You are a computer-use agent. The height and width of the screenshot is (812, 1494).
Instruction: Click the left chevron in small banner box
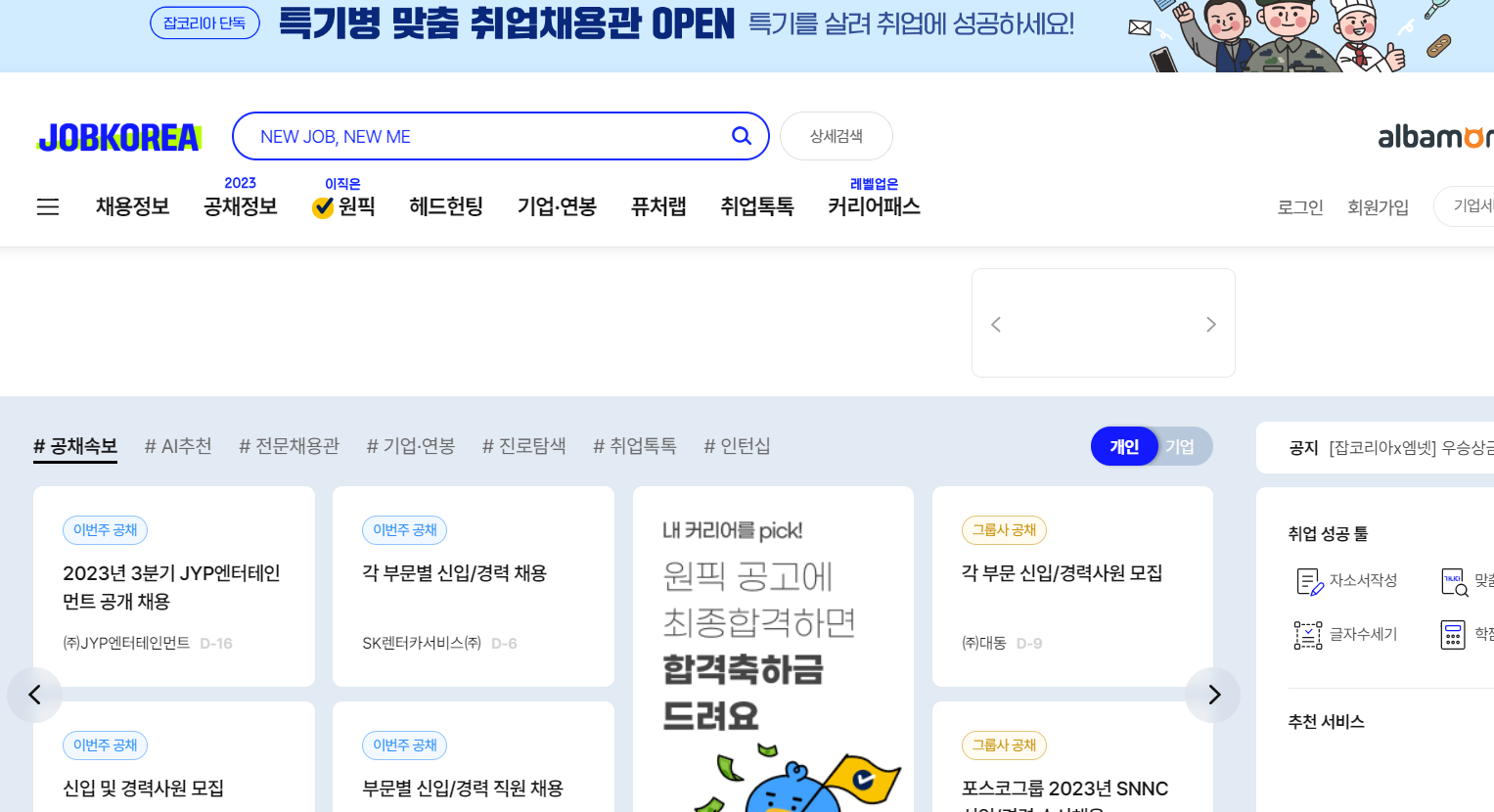coord(996,324)
